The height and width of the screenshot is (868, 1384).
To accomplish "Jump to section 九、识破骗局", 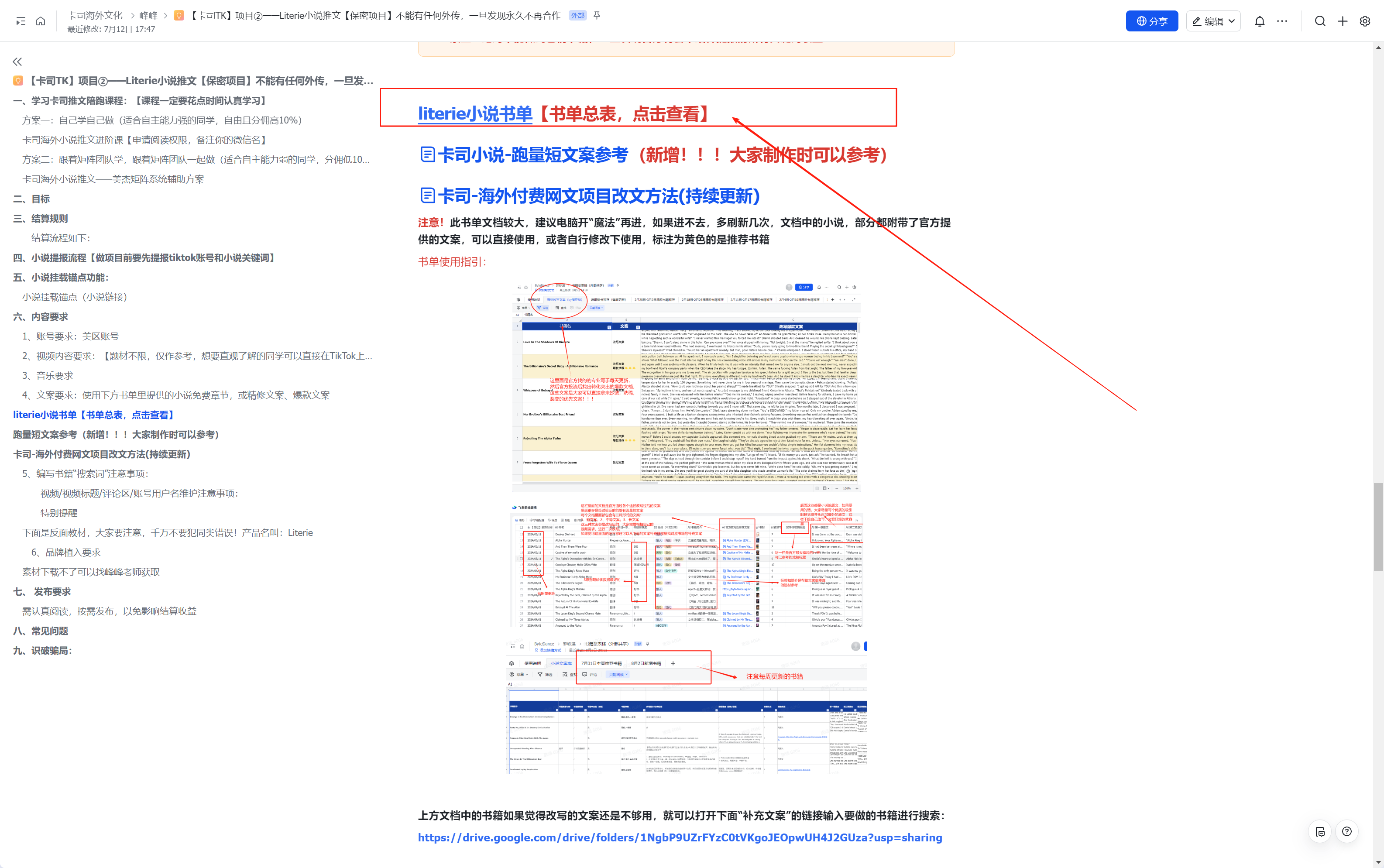I will point(42,650).
